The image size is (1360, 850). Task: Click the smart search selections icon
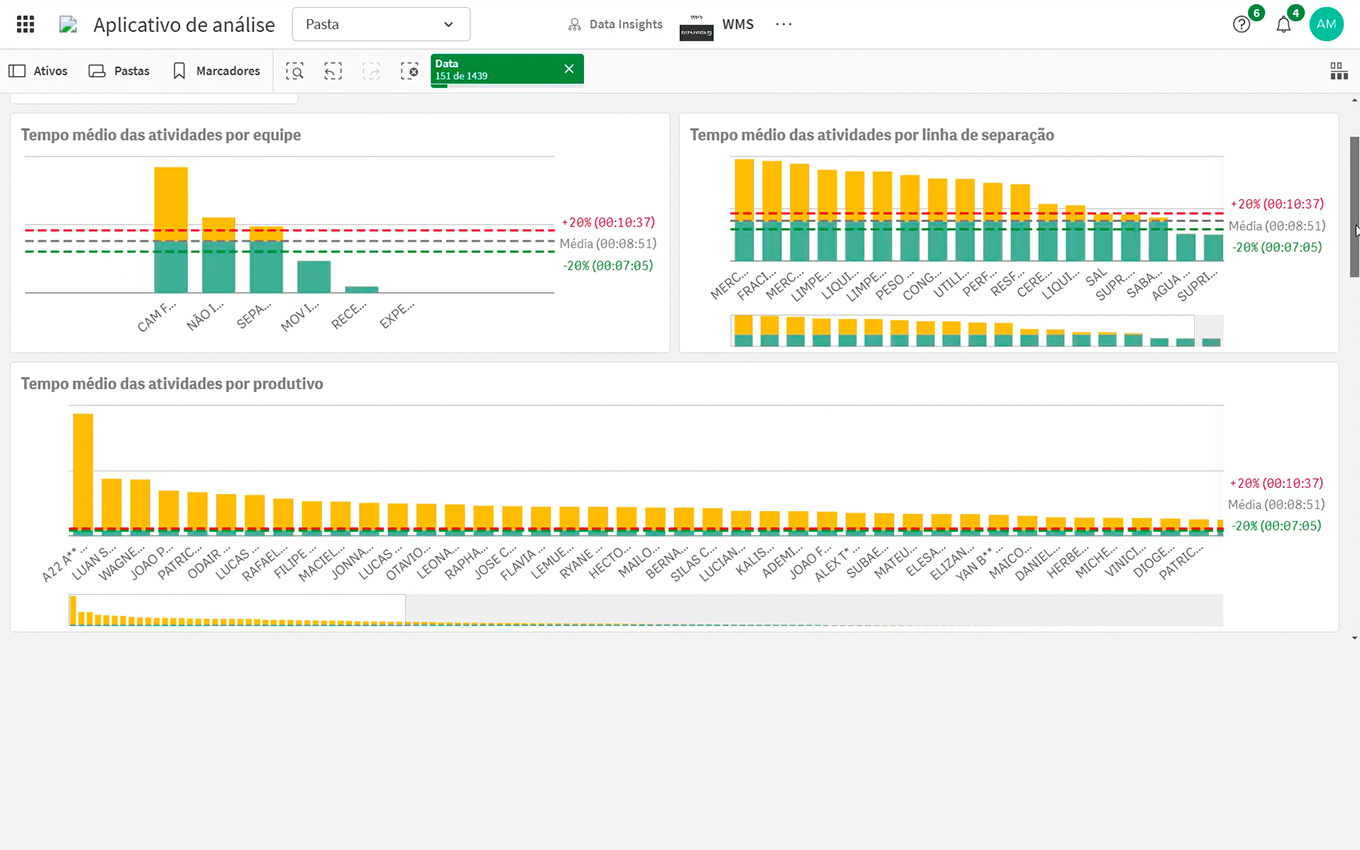coord(294,71)
